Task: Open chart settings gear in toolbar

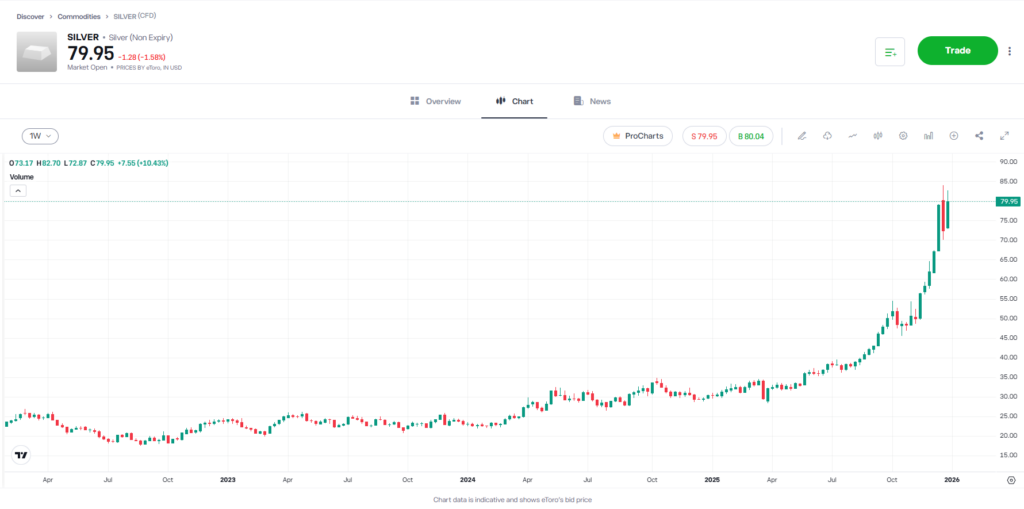Action: click(x=903, y=136)
